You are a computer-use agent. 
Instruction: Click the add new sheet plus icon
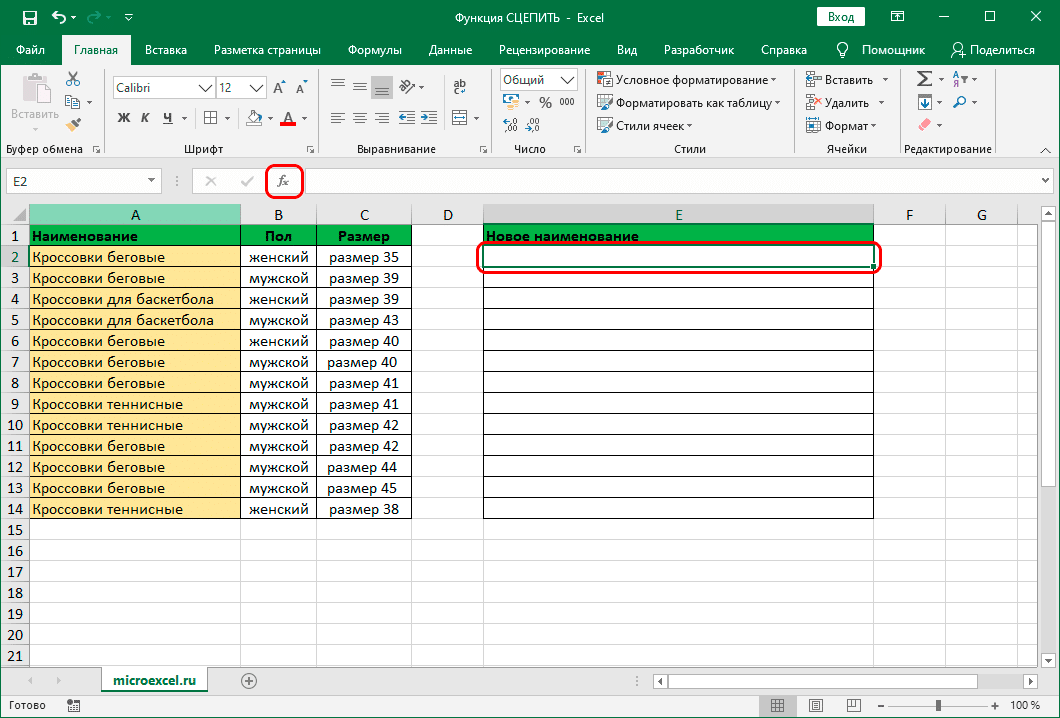coord(249,681)
